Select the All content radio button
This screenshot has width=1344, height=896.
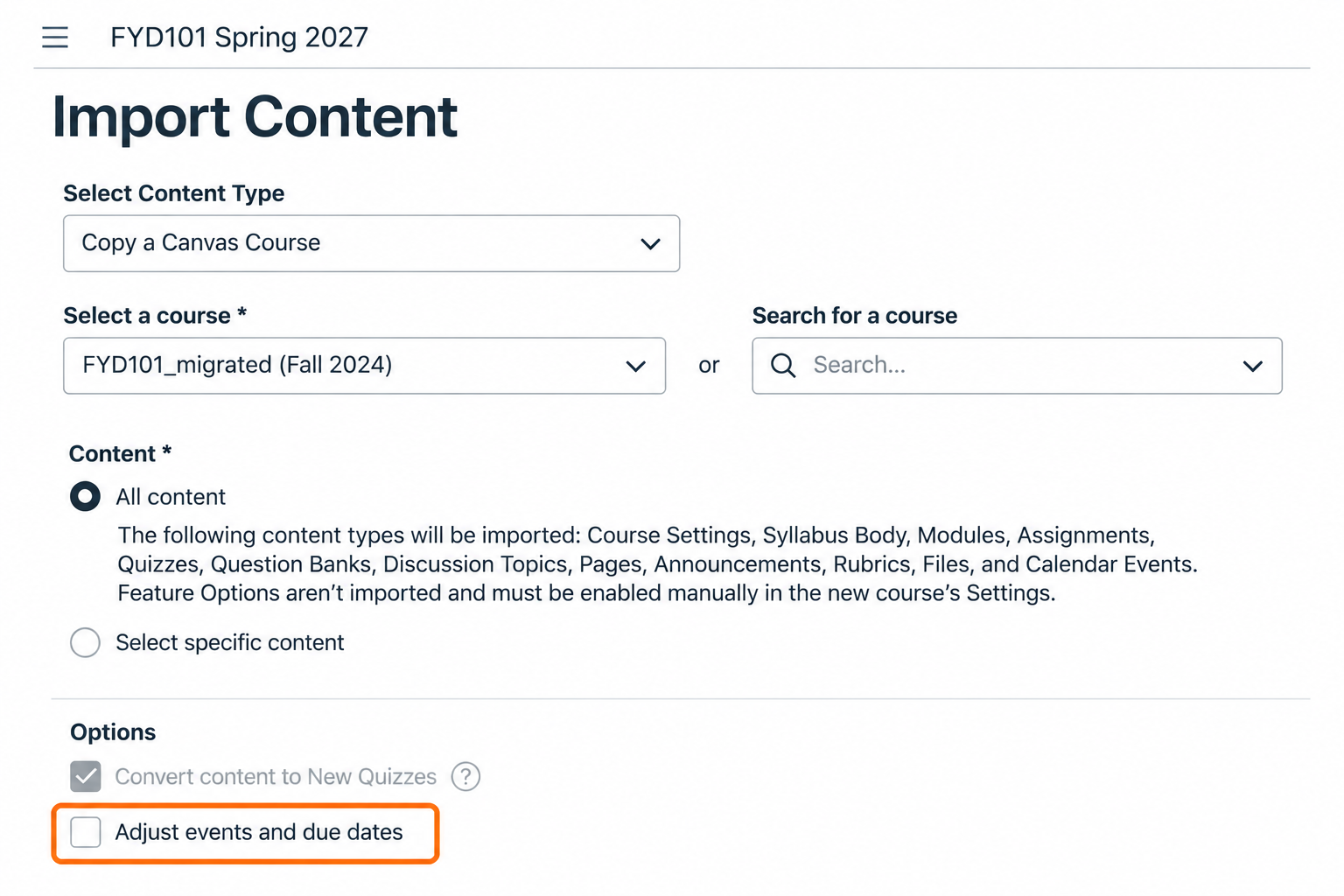point(85,497)
